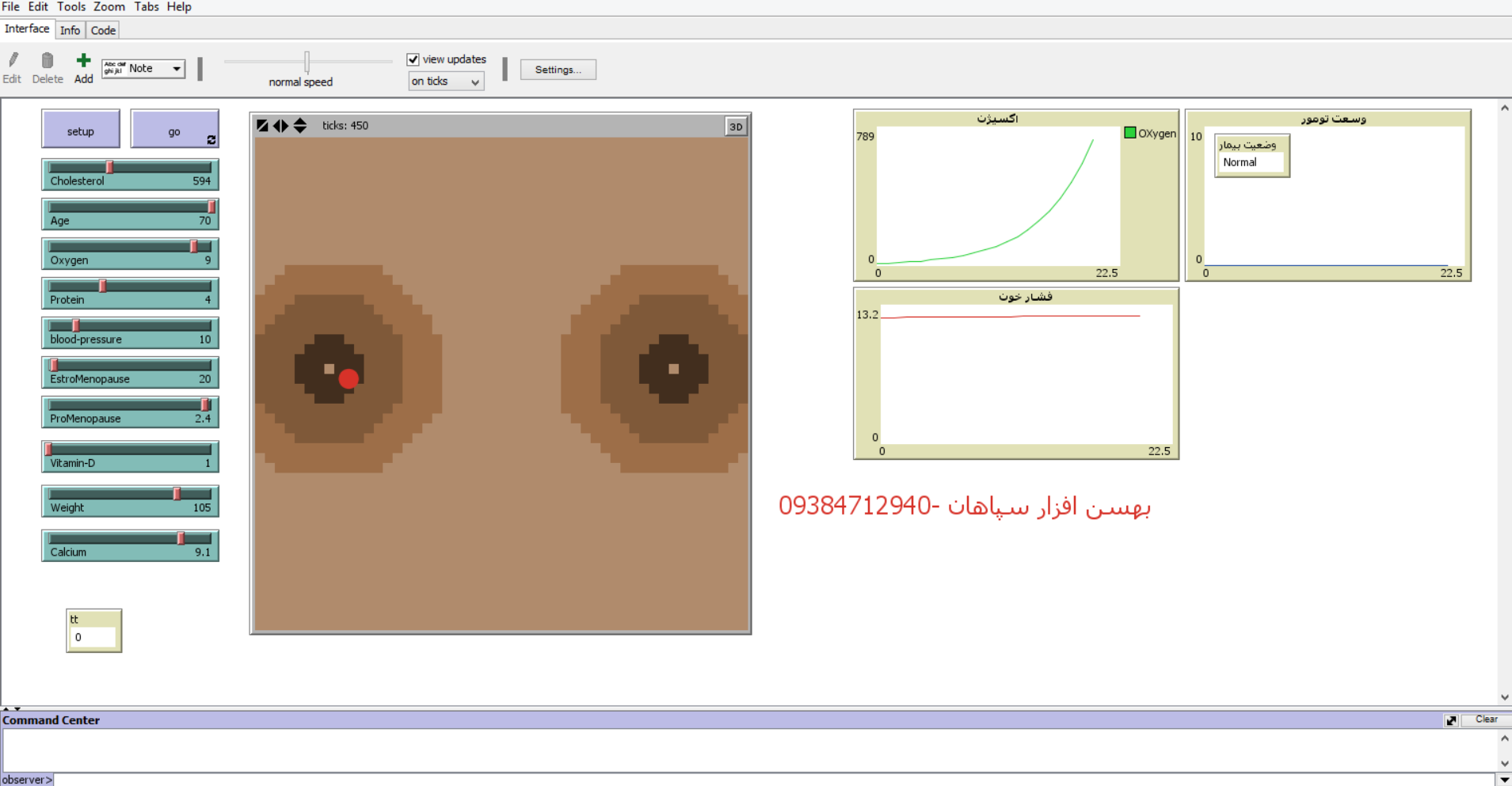Open the Settings dialog
Screen dimensions: 1512x786
pos(558,70)
